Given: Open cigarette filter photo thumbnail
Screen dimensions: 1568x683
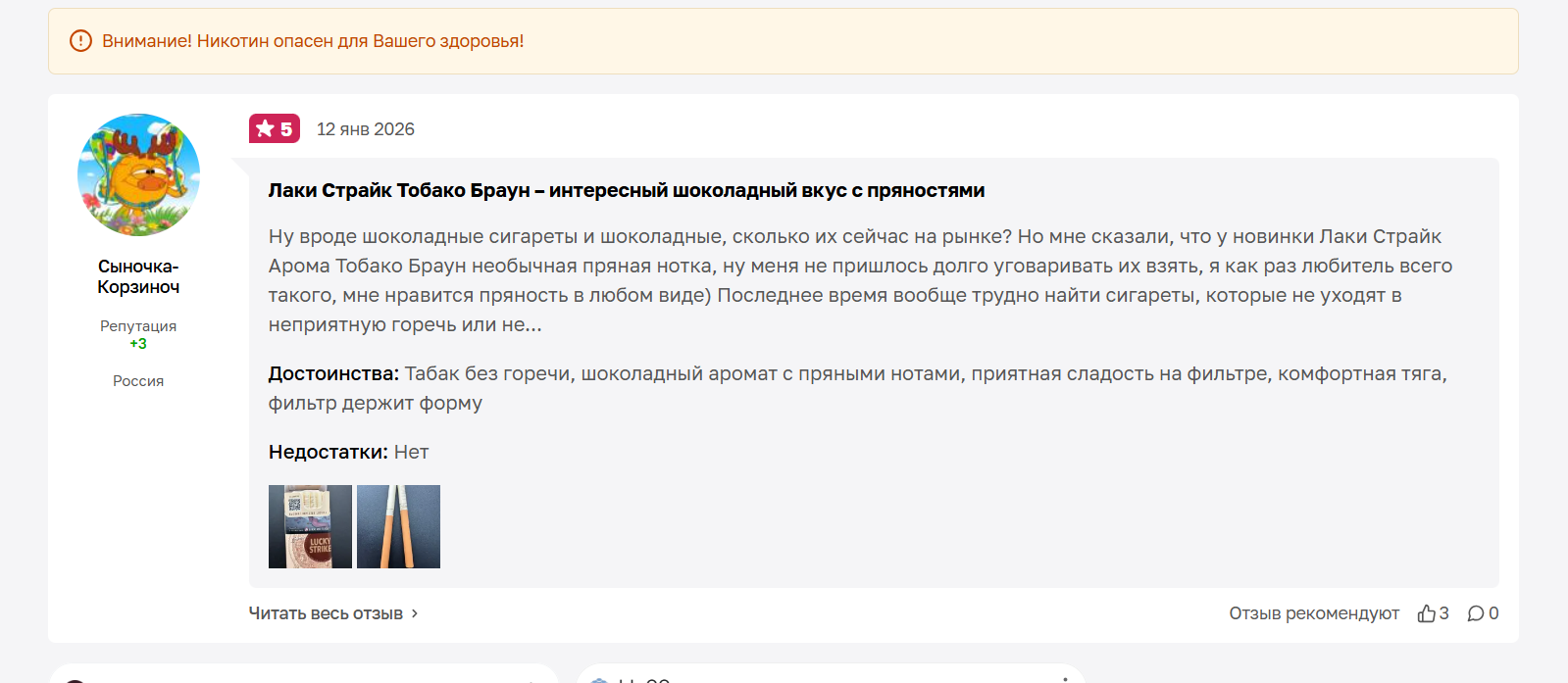Looking at the screenshot, I should pyautogui.click(x=398, y=526).
